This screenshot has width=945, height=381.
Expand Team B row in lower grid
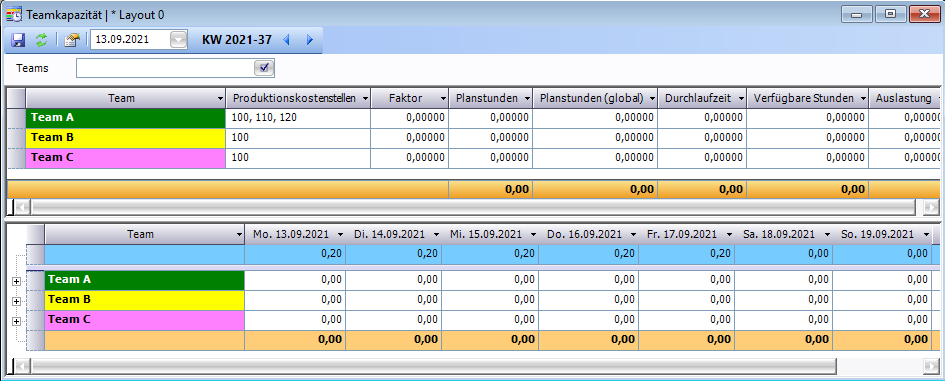16,301
